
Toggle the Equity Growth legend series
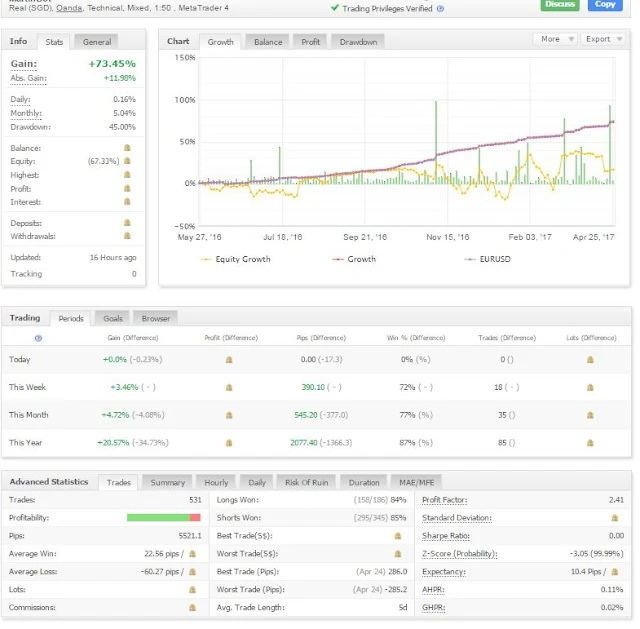235,259
